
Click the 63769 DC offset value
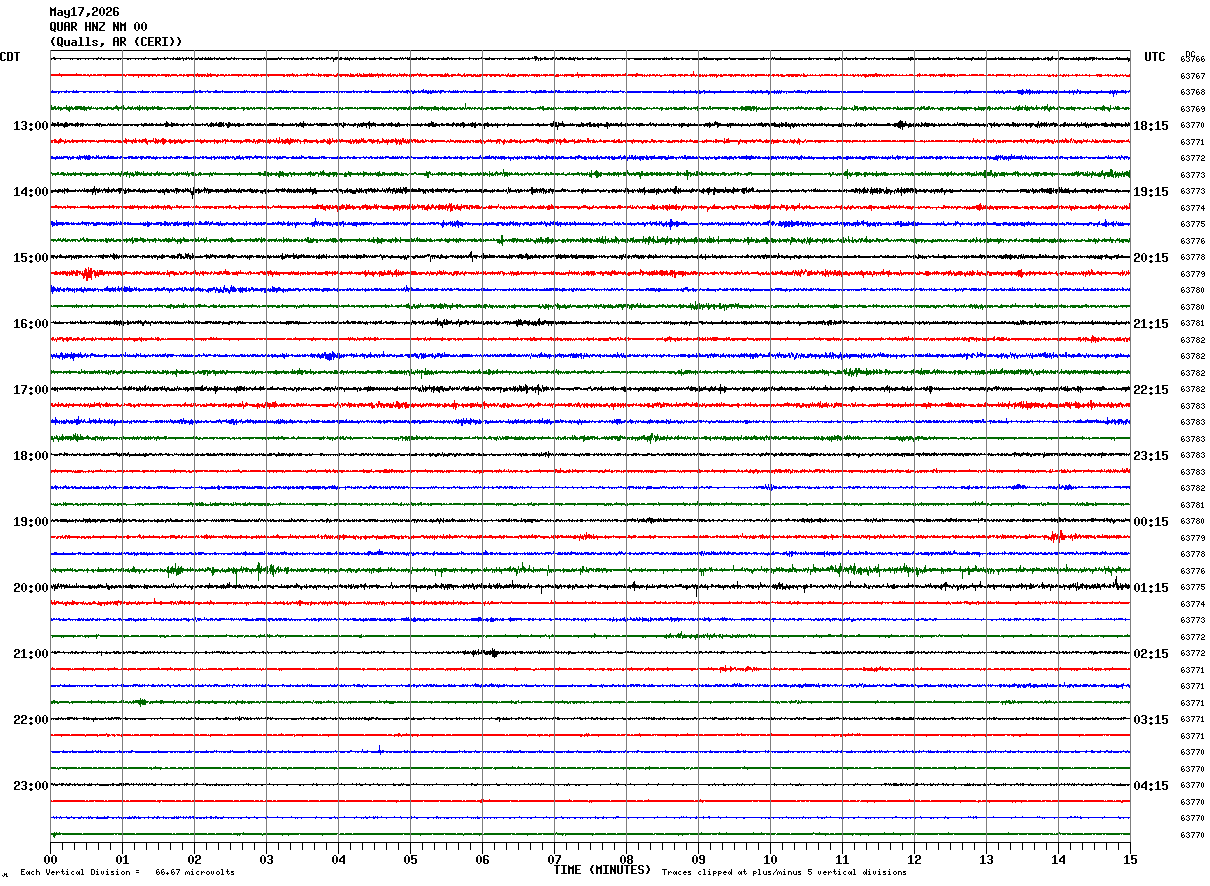click(1192, 109)
